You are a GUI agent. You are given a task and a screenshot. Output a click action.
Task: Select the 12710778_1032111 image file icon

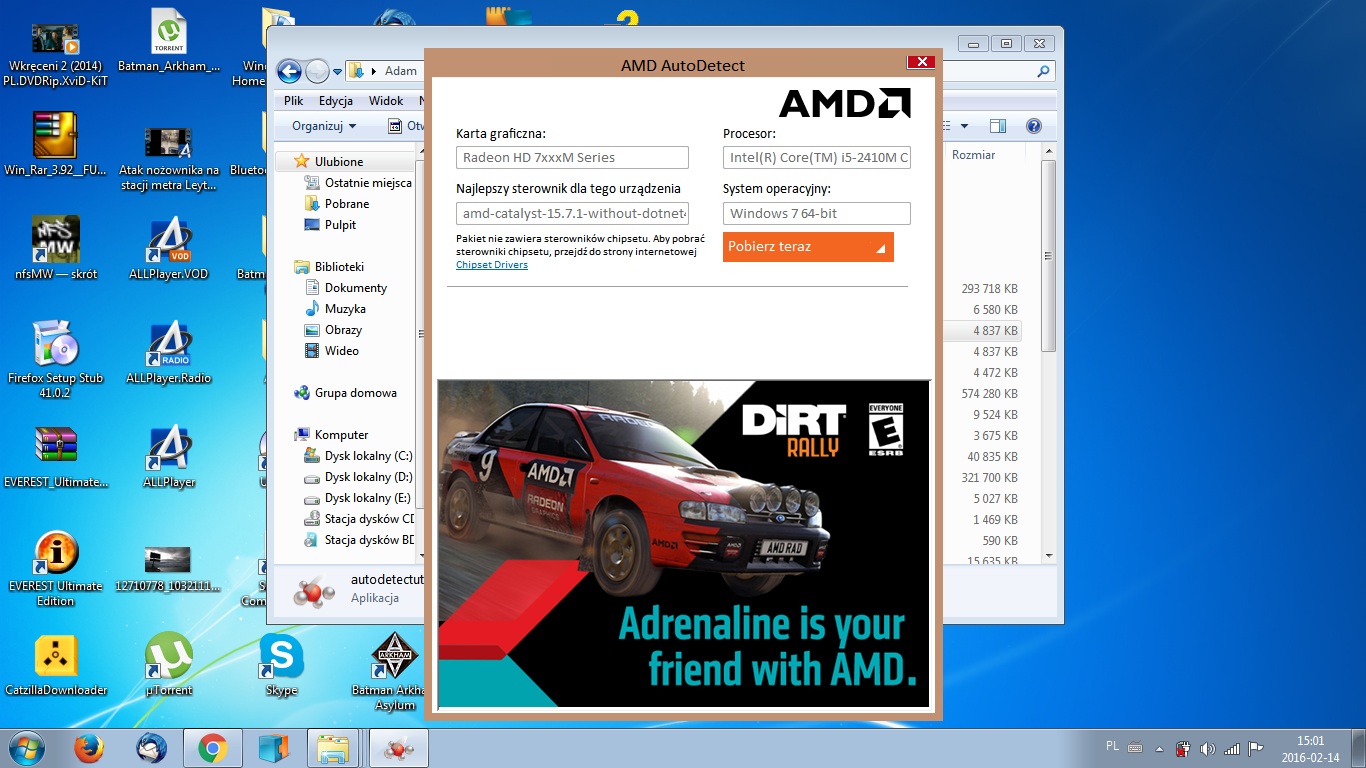pos(168,559)
